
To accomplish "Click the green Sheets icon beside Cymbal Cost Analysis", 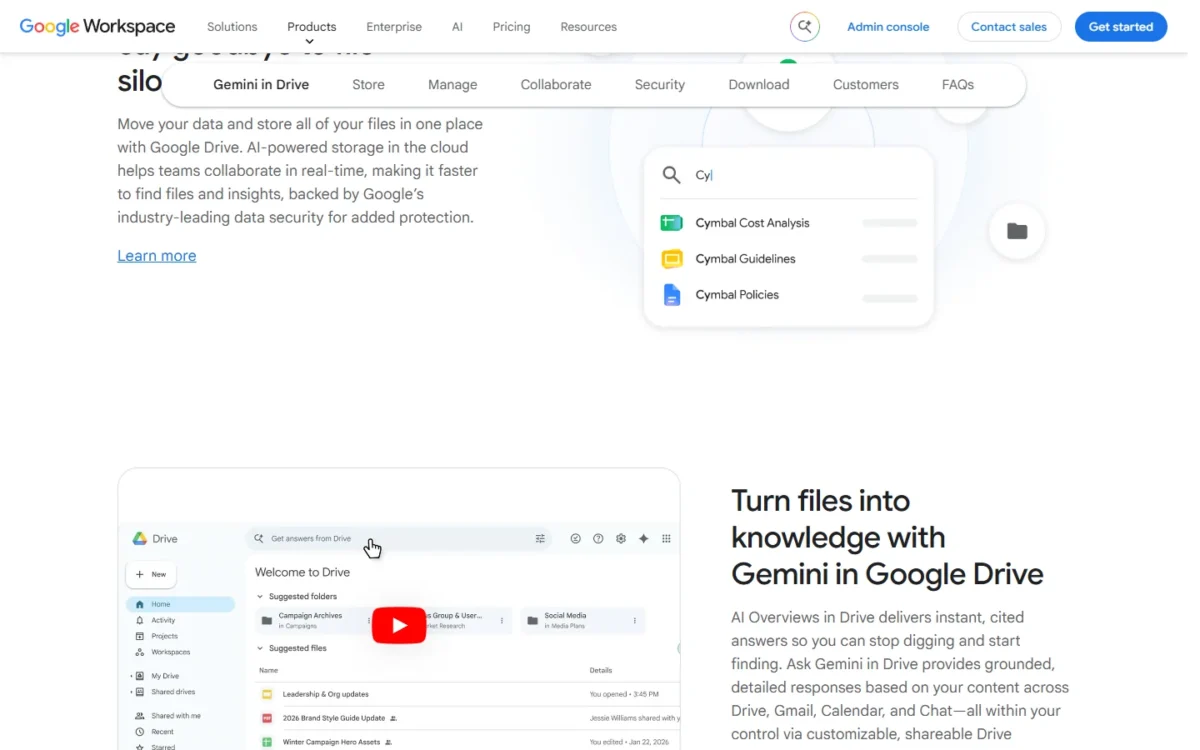I will coord(671,223).
